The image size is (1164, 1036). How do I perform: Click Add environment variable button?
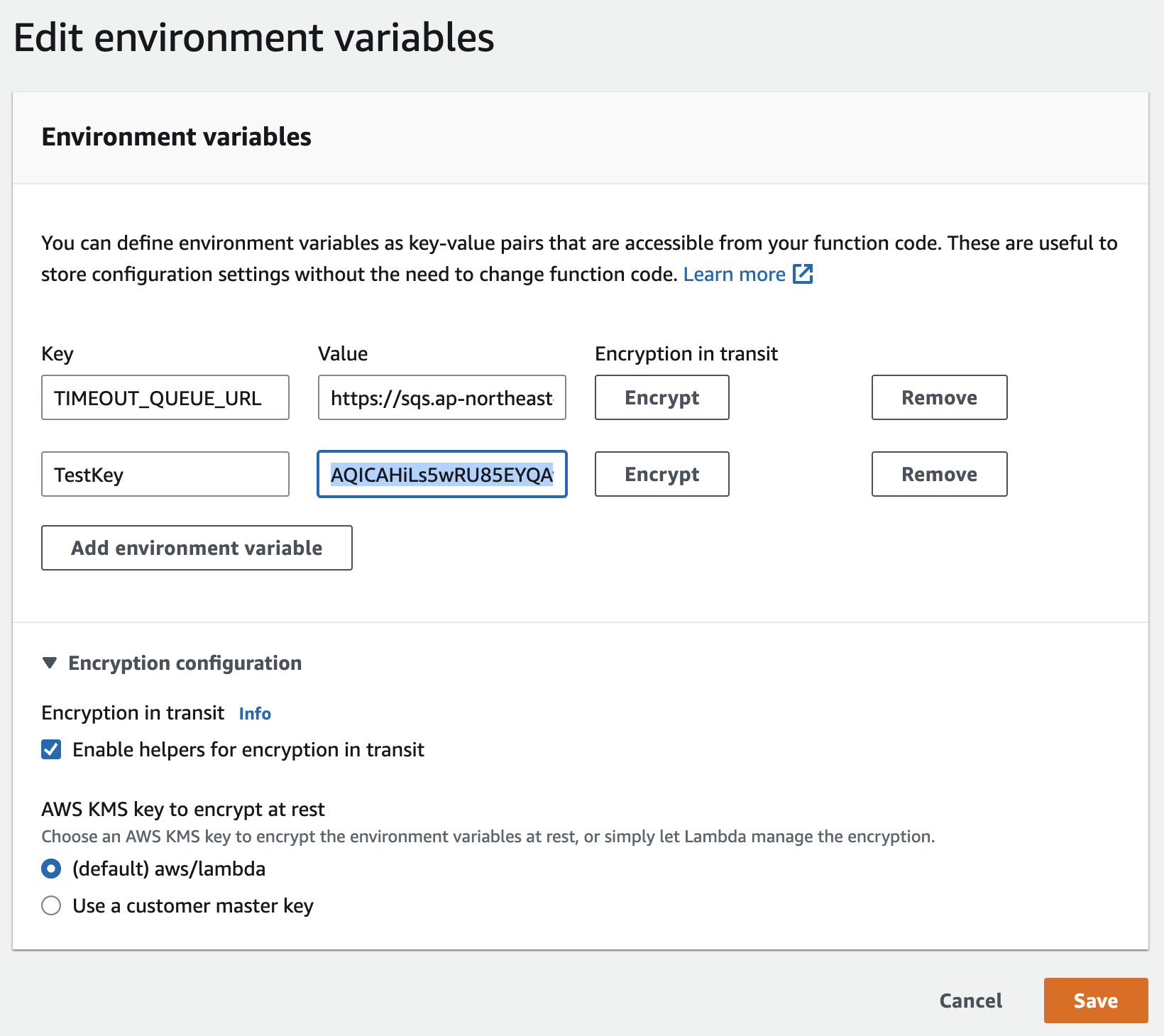click(197, 548)
